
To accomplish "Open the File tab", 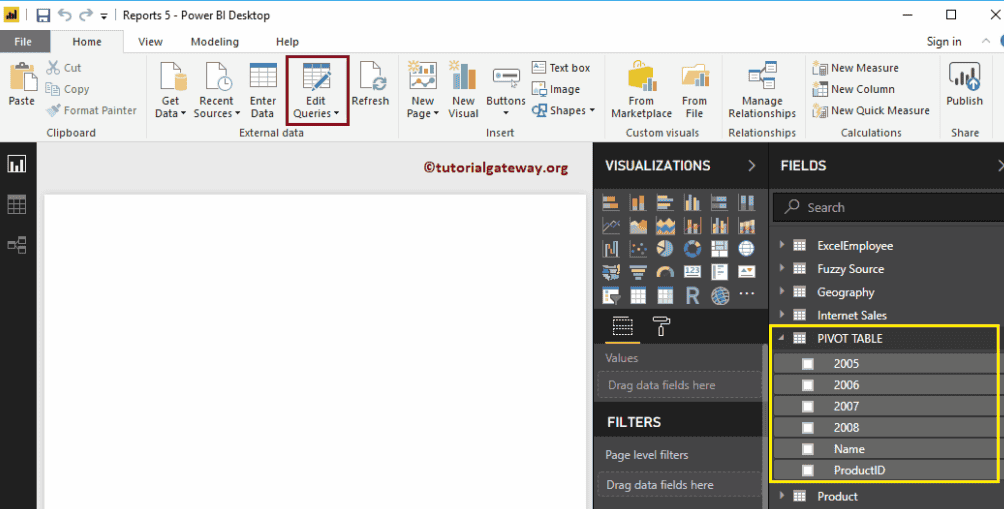I will tap(23, 42).
